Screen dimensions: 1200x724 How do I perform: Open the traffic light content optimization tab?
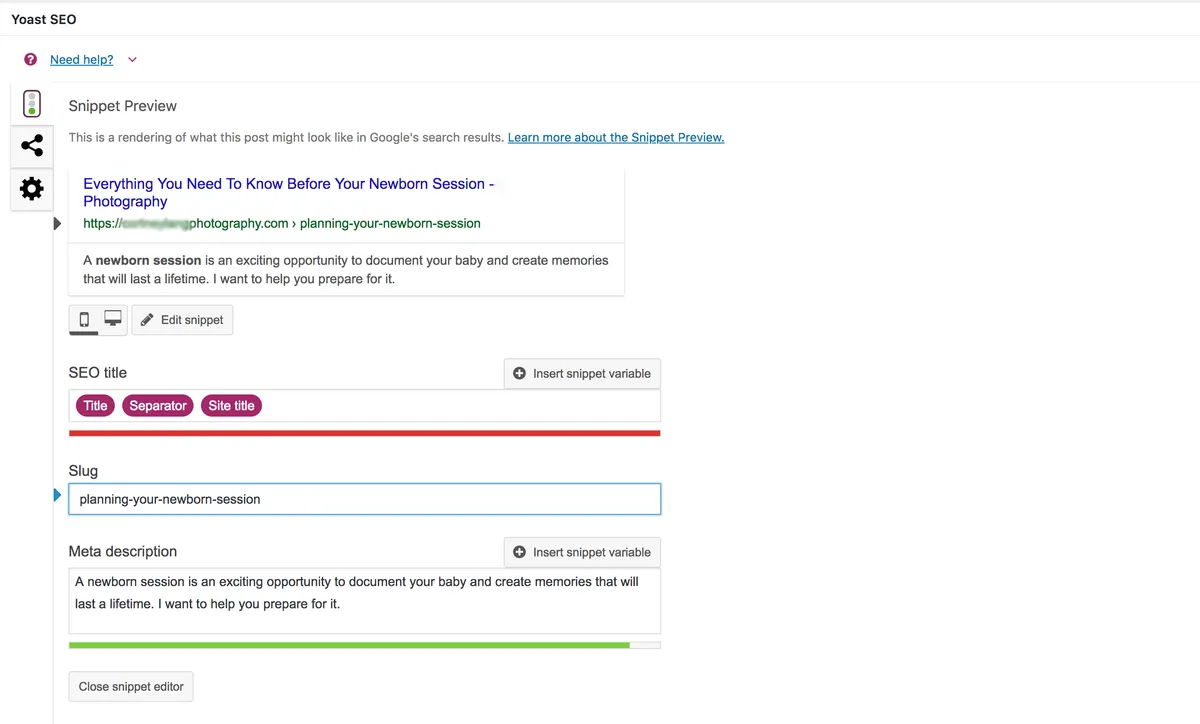tap(32, 104)
